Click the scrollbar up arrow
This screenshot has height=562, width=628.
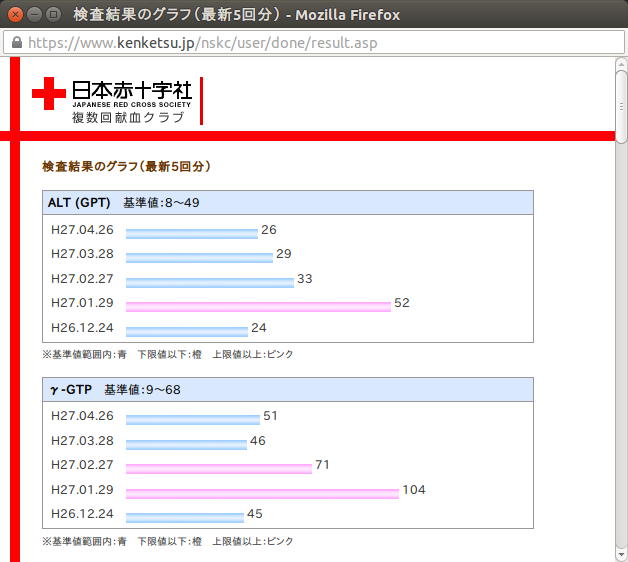click(x=621, y=64)
